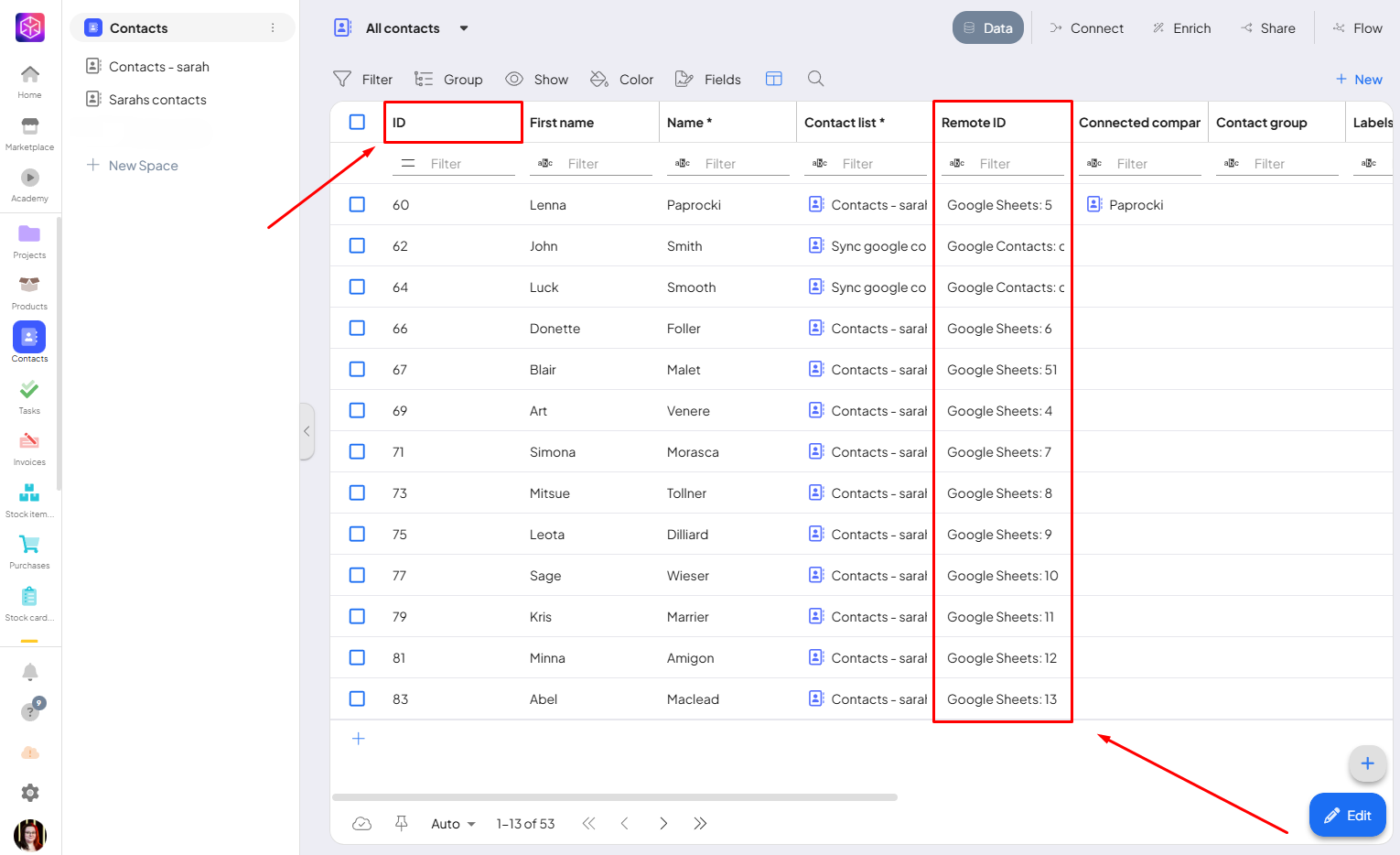Open the Color options in toolbar
The width and height of the screenshot is (1400, 855).
coord(622,80)
